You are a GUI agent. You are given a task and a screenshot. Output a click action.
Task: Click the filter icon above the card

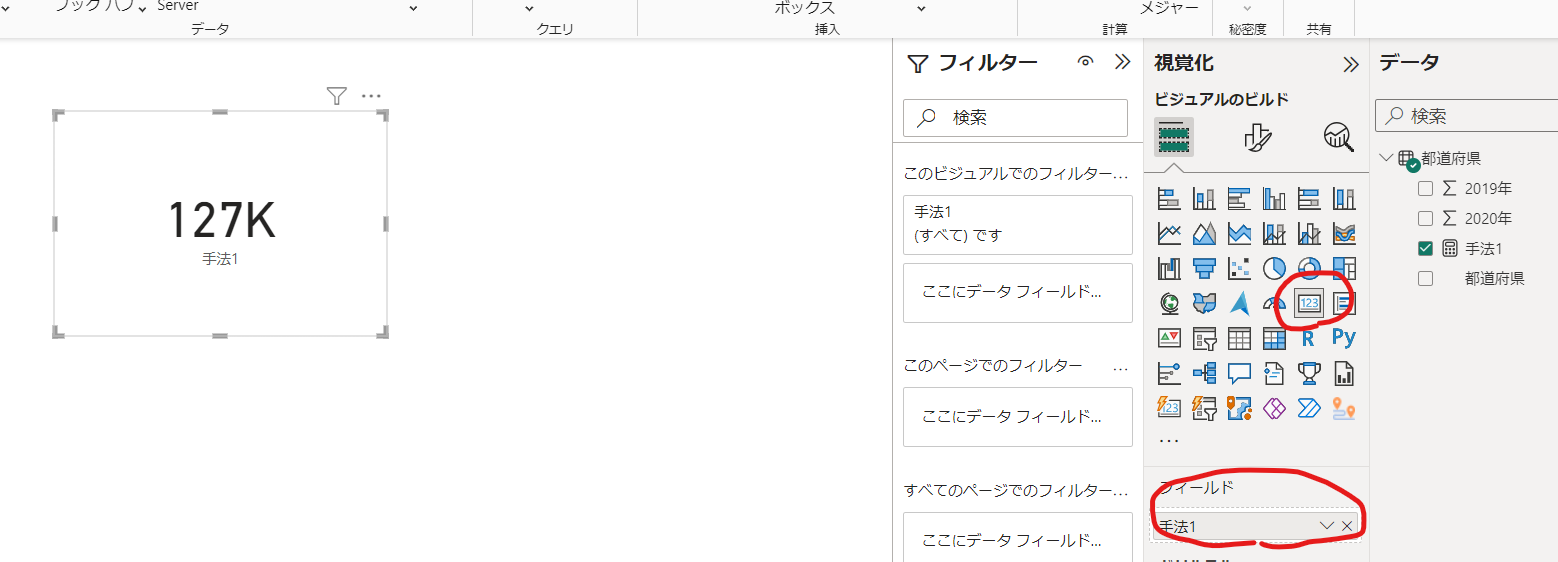click(x=337, y=96)
